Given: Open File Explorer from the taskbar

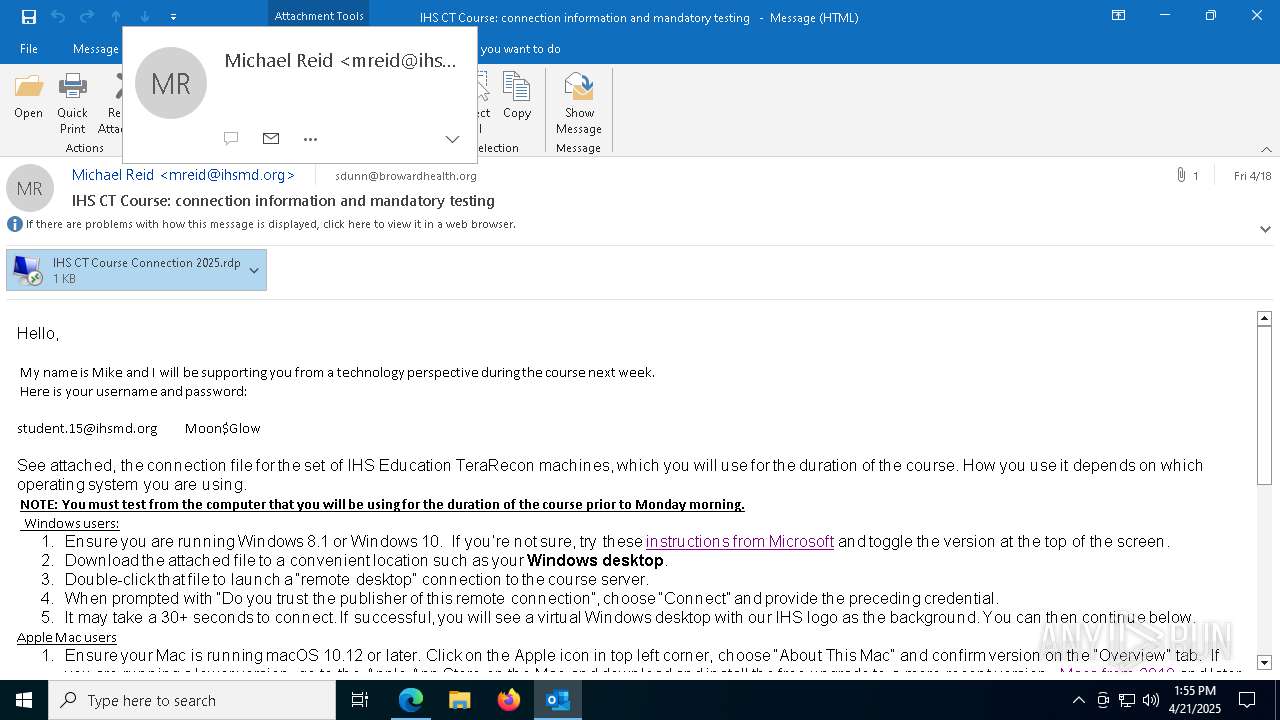Looking at the screenshot, I should (x=460, y=700).
